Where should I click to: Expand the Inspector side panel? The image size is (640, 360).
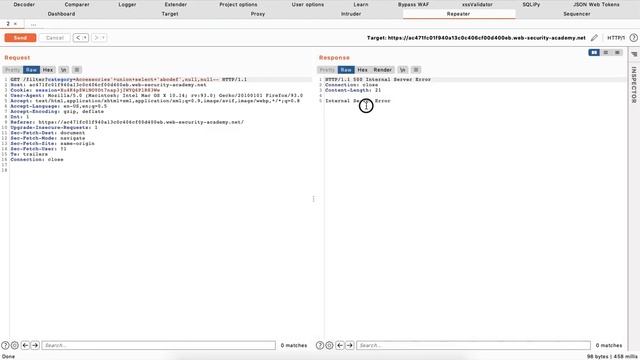(634, 85)
